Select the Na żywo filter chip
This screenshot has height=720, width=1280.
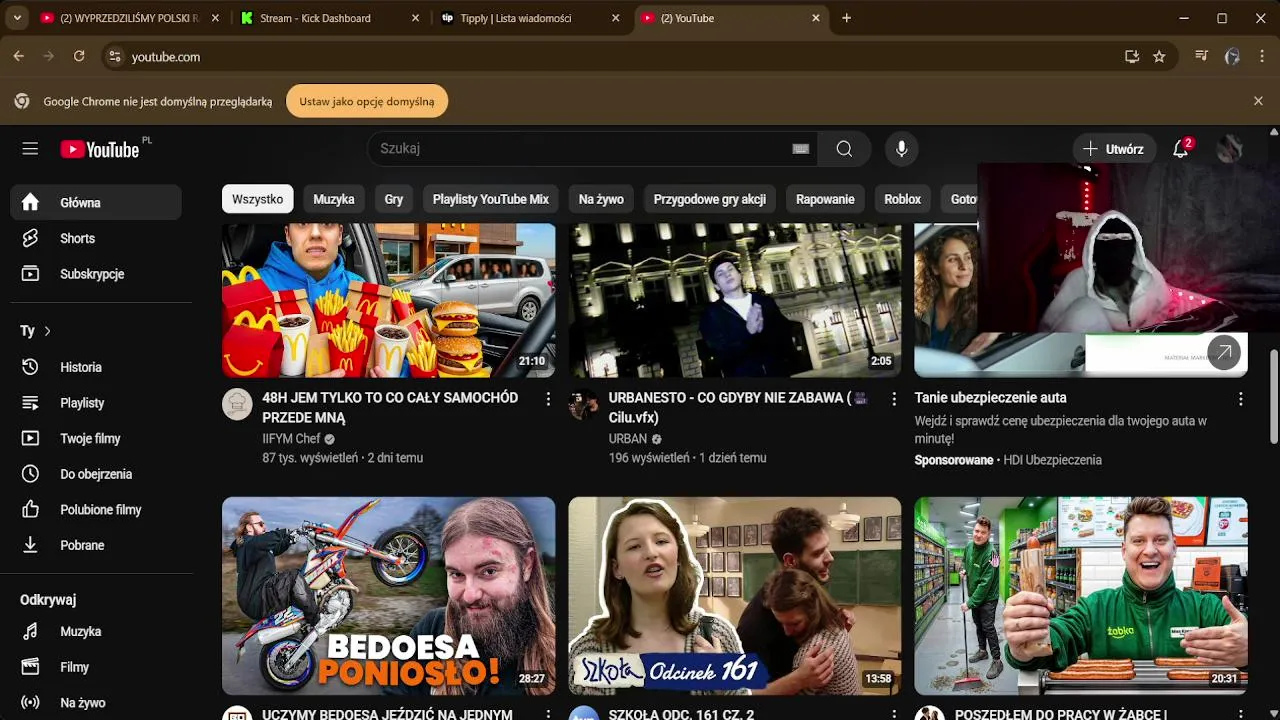[601, 199]
